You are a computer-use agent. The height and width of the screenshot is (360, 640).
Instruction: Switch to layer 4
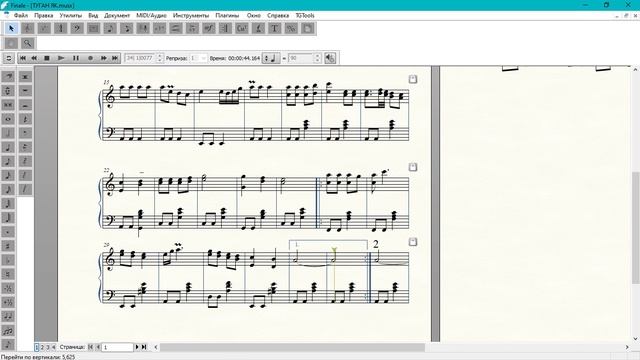click(x=53, y=347)
